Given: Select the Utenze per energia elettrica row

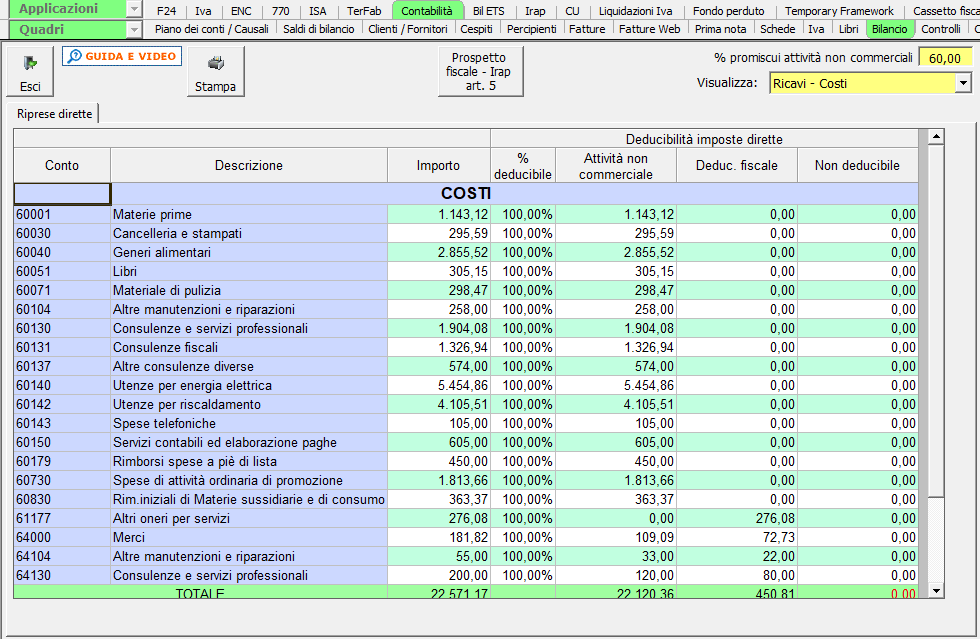Looking at the screenshot, I should coord(250,385).
